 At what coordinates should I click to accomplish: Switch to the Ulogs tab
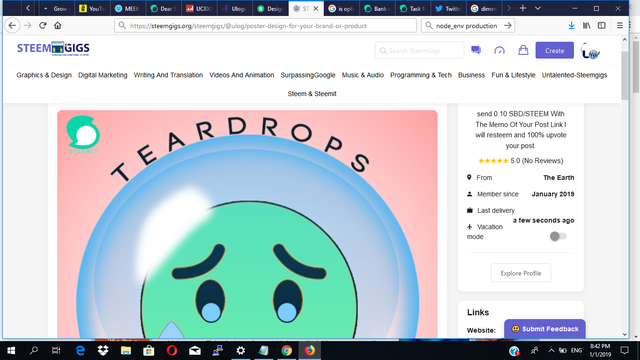(x=234, y=9)
